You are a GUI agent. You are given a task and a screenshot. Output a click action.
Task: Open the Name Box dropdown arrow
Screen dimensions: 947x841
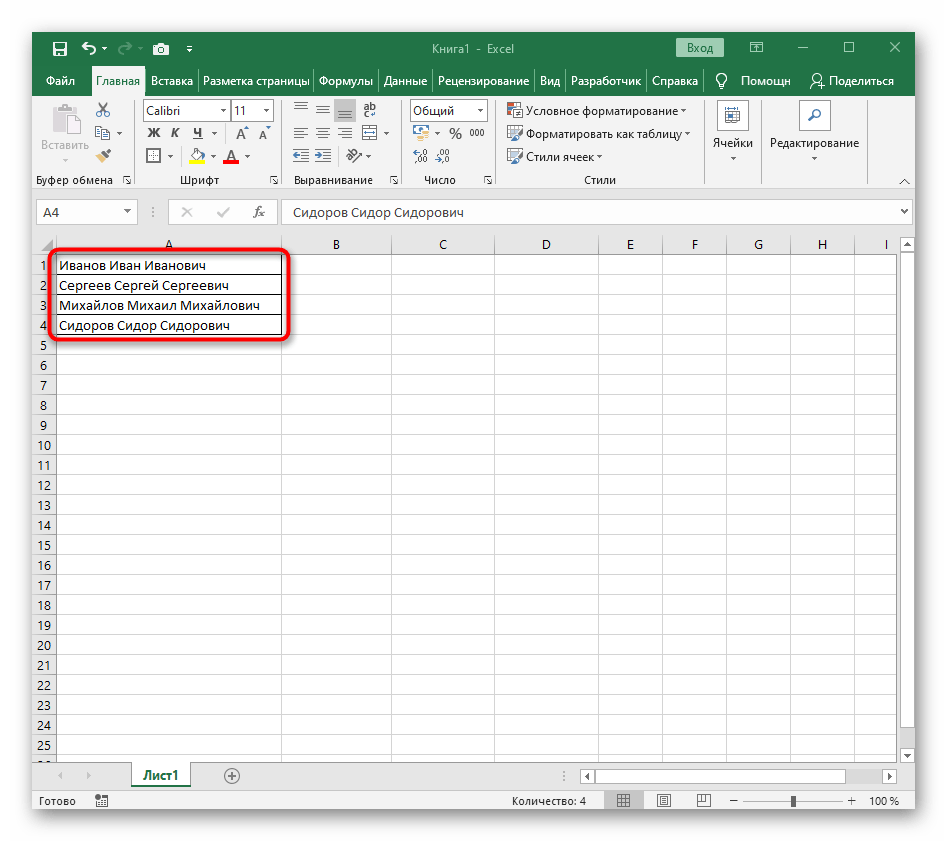[x=127, y=212]
